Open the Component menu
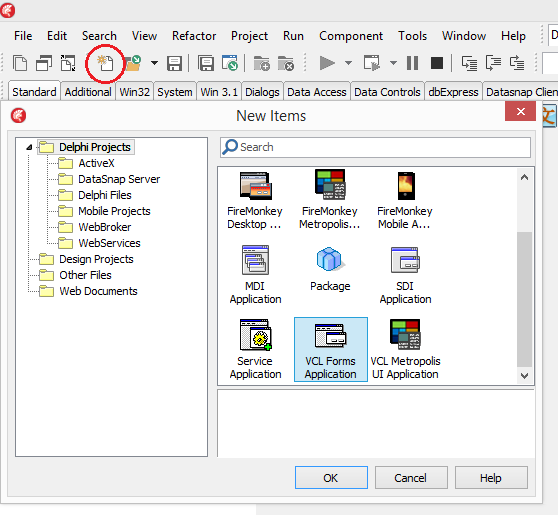This screenshot has width=558, height=515. [351, 36]
